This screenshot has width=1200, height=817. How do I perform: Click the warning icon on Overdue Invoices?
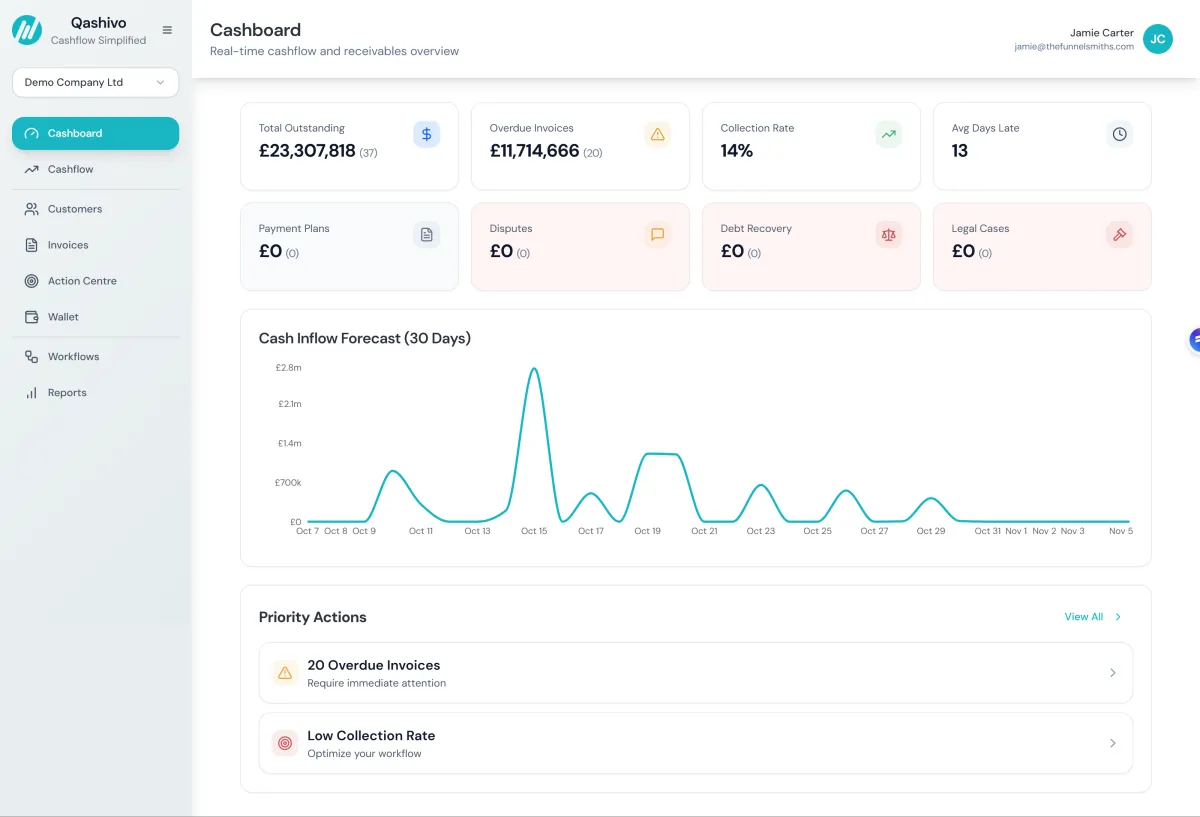(657, 134)
